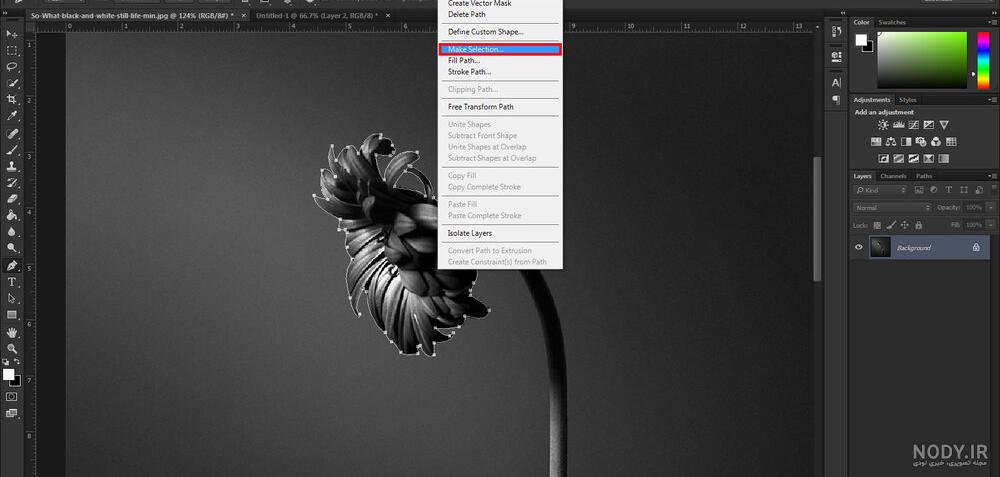1000x477 pixels.
Task: Select the Horizontal Type tool
Action: click(11, 282)
